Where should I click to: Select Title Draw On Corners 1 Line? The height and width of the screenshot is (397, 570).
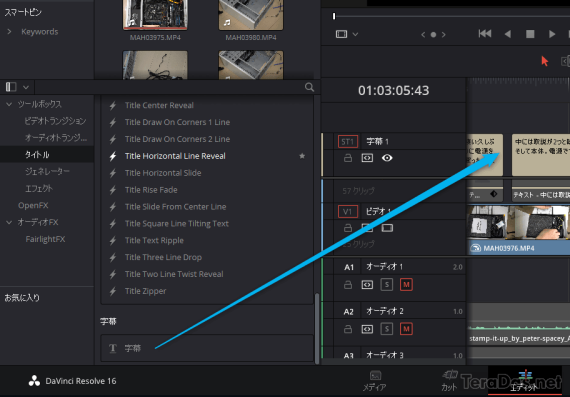pyautogui.click(x=177, y=122)
